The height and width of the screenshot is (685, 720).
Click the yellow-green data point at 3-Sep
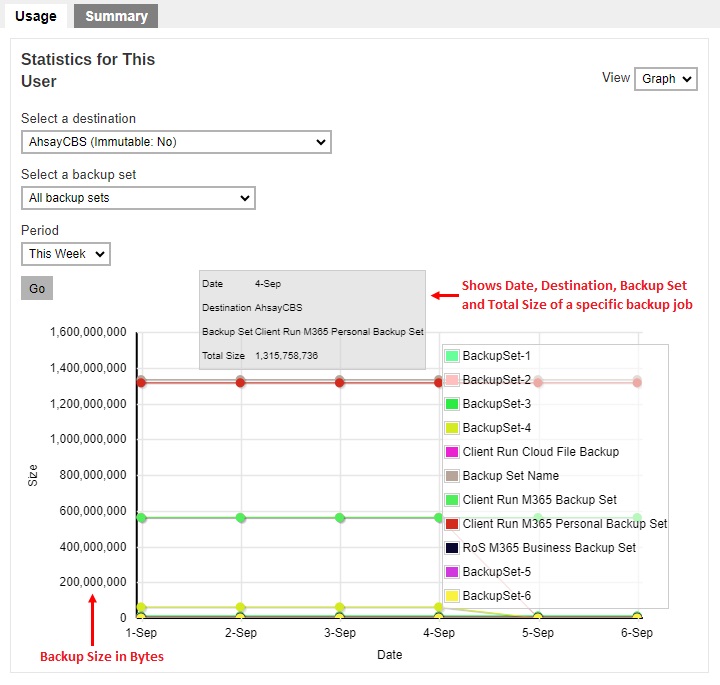(x=340, y=607)
